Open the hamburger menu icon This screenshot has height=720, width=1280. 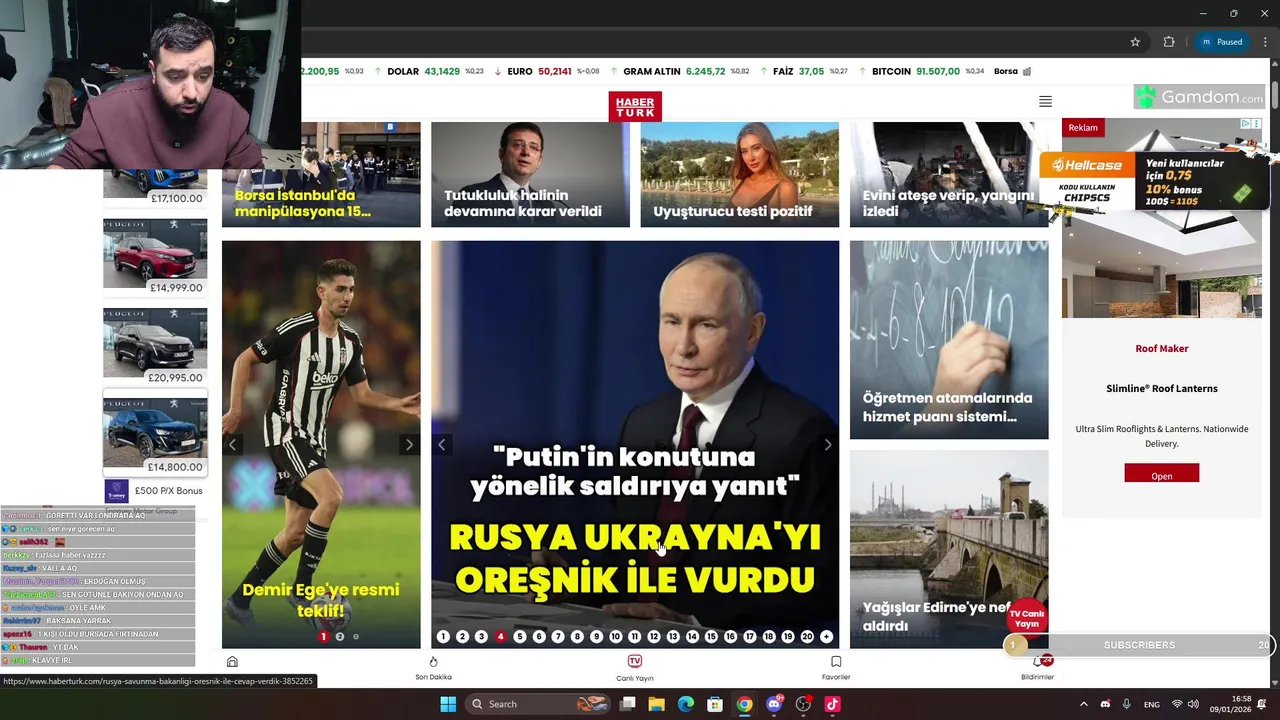click(x=1045, y=101)
